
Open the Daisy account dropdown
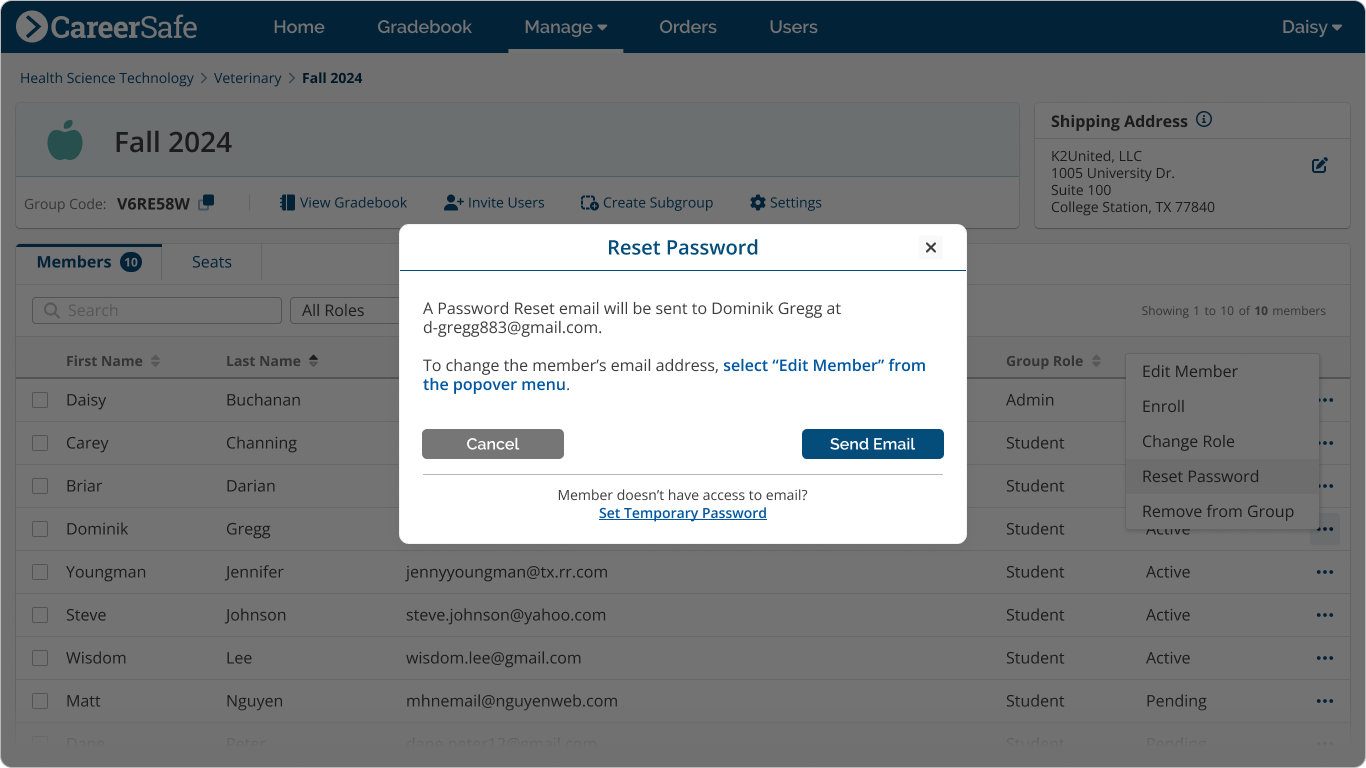[1310, 27]
